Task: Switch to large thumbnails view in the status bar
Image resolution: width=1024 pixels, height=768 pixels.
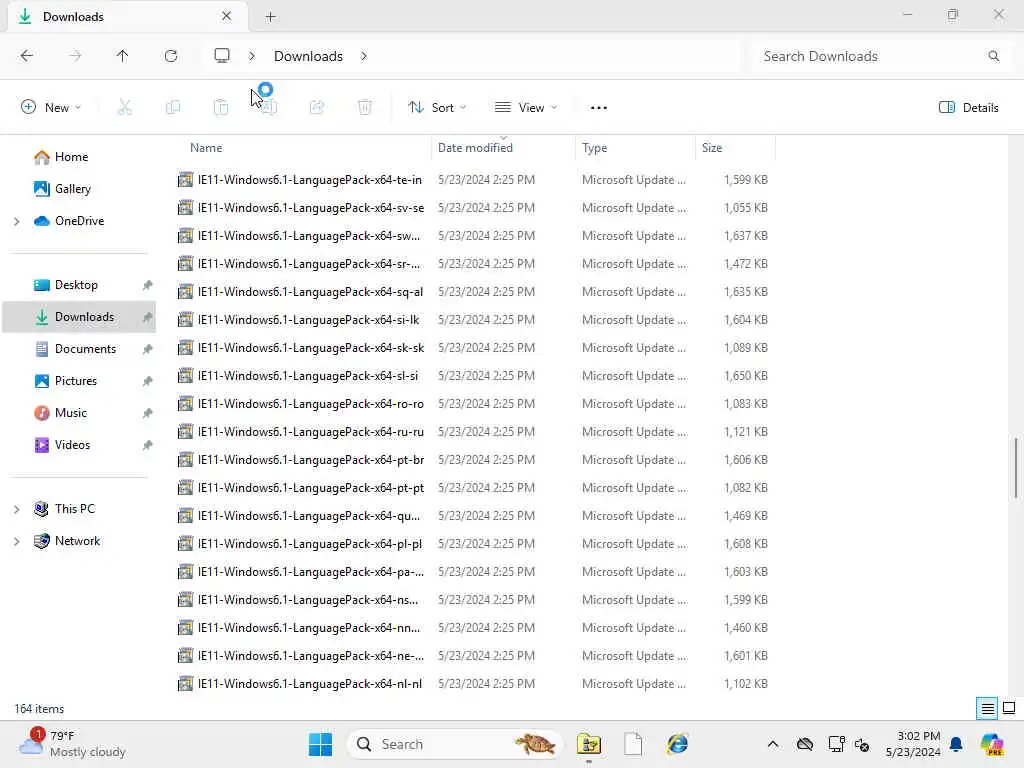Action: [1009, 709]
